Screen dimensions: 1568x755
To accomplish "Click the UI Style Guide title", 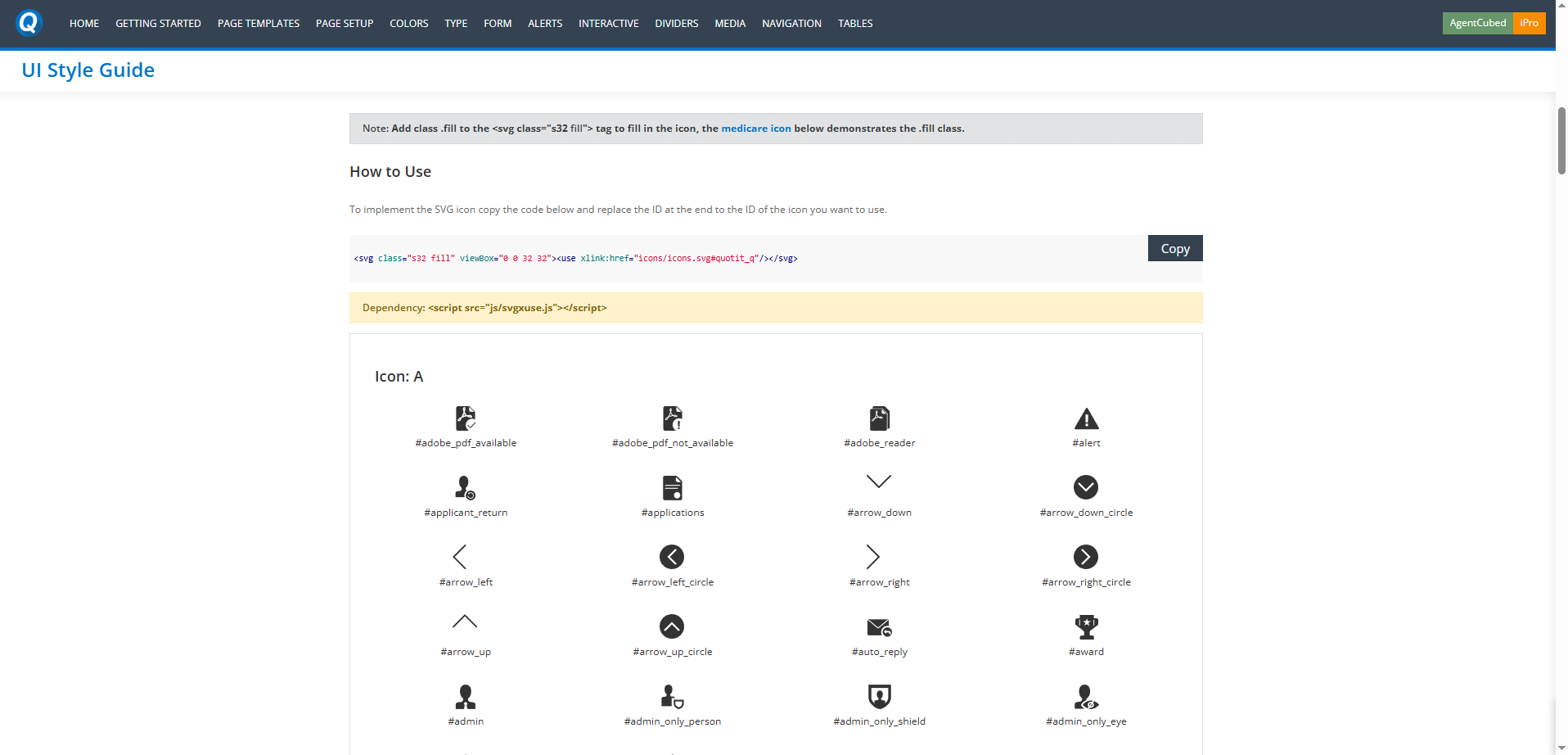I will (88, 70).
